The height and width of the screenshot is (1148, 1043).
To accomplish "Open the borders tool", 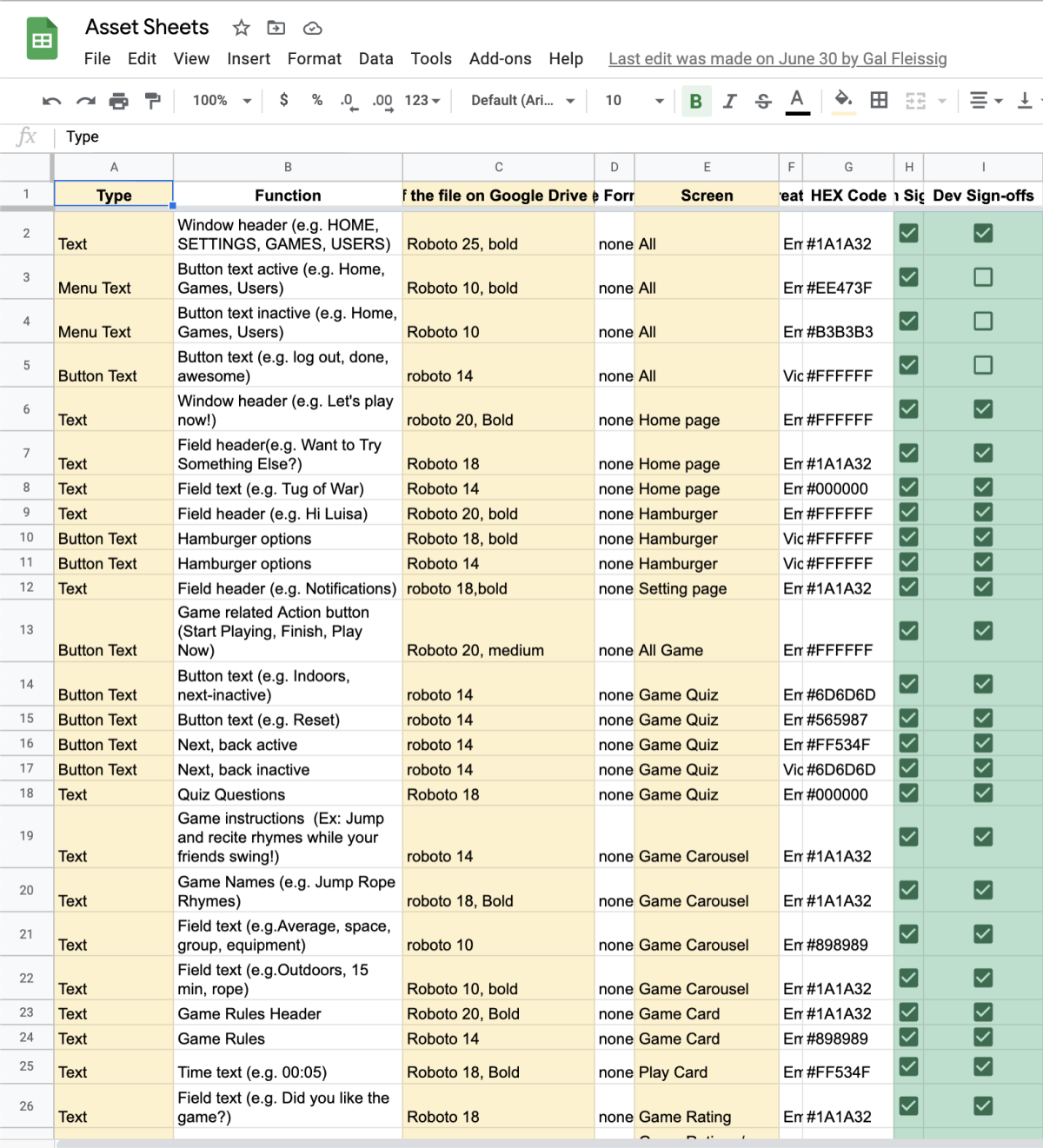I will (x=879, y=101).
